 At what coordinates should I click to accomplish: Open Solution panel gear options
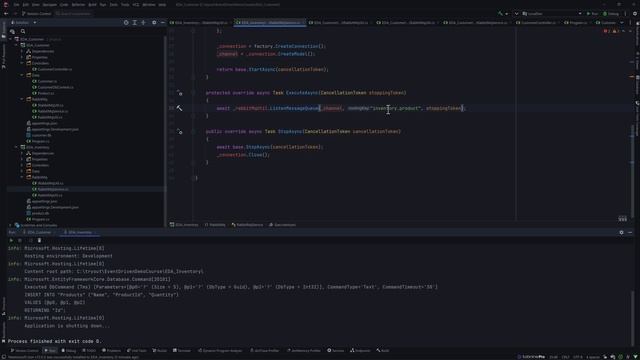pyautogui.click(x=154, y=22)
